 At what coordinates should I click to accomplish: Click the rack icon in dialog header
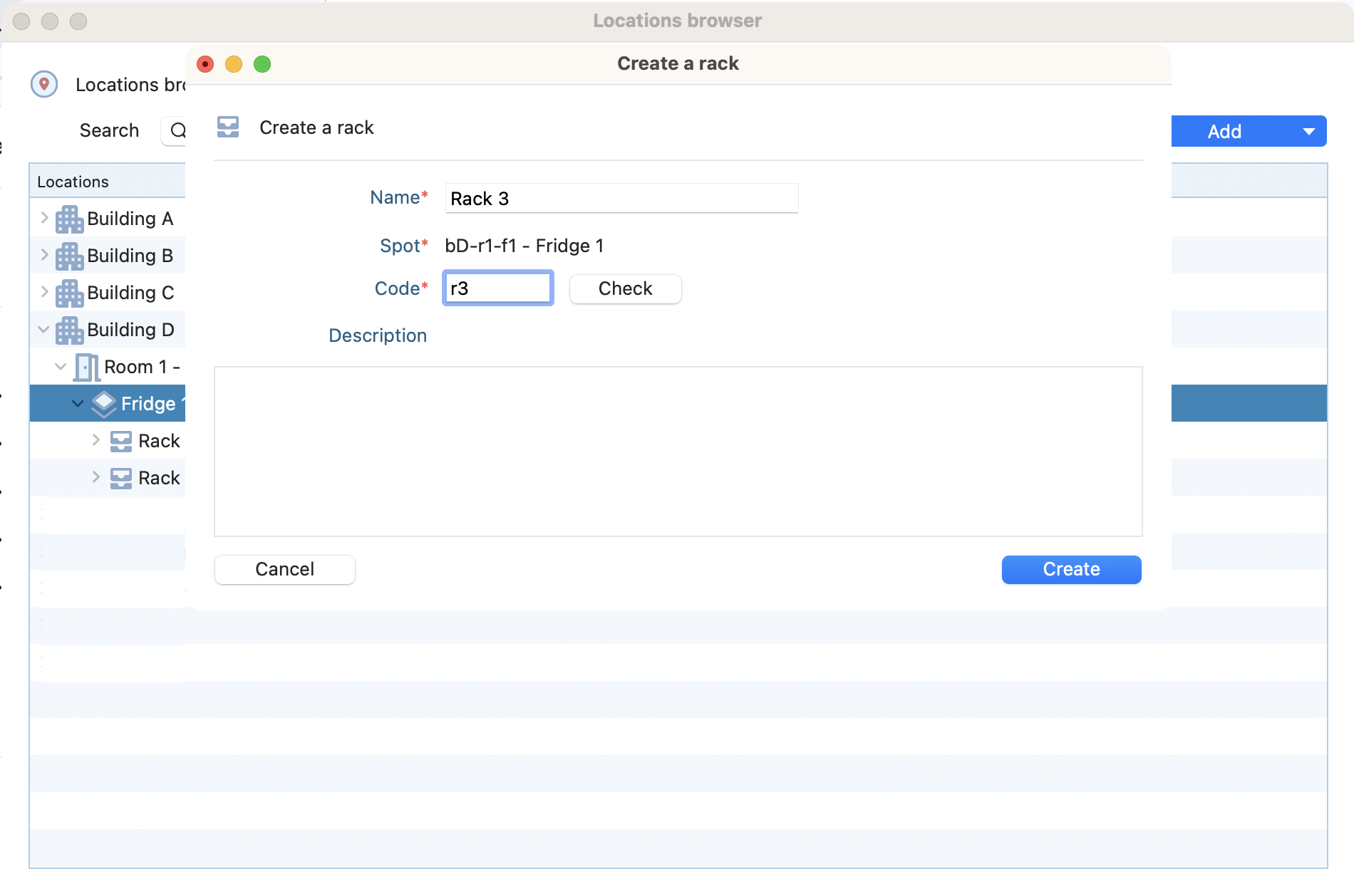coord(228,127)
